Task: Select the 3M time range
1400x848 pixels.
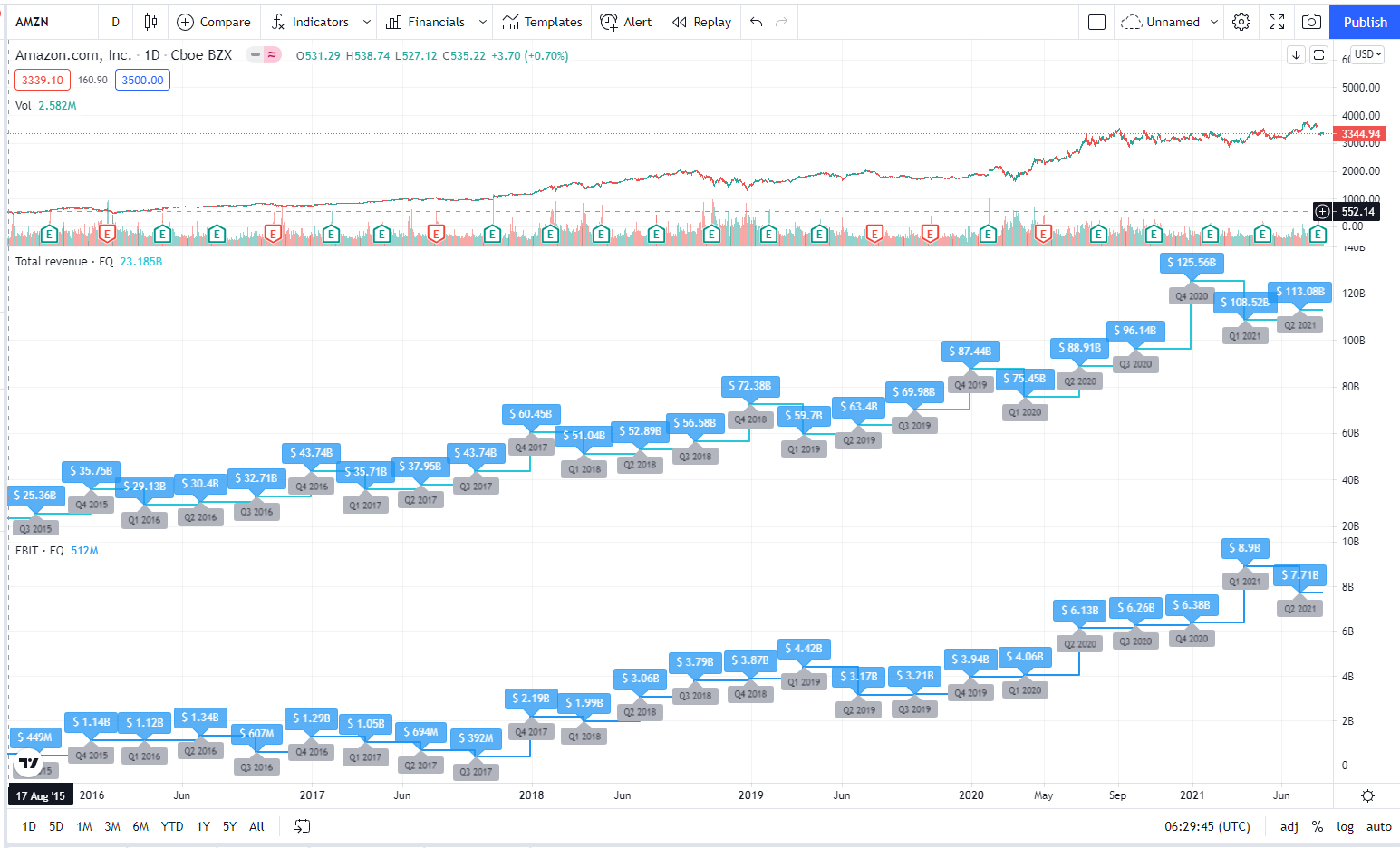Action: [112, 826]
